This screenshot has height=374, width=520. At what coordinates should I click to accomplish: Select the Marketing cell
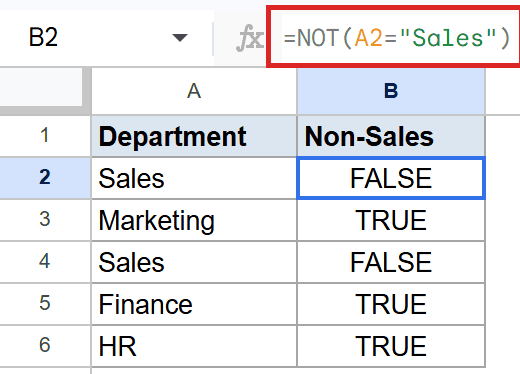click(x=194, y=220)
